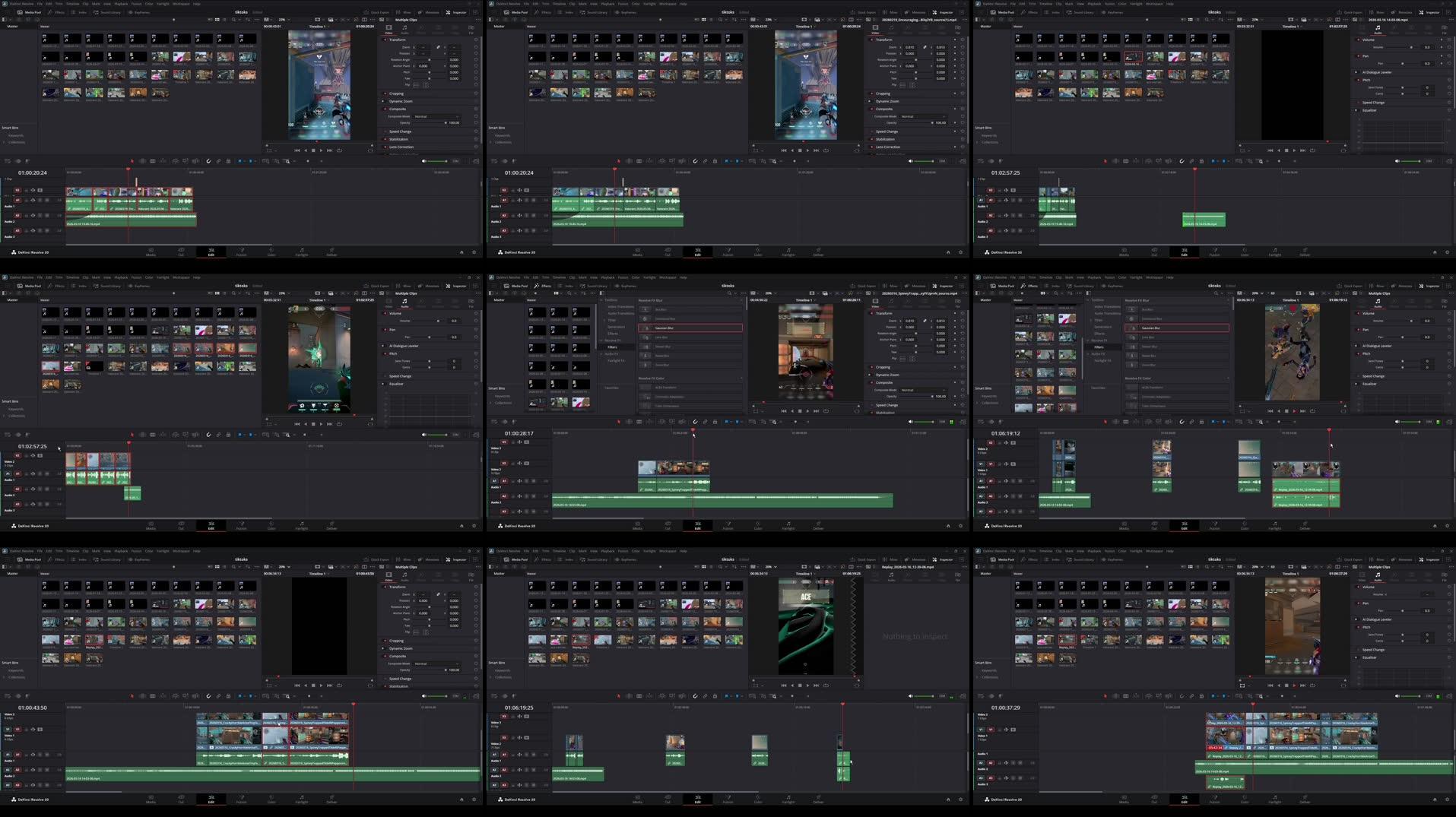Toggle snapping with the magnet icon
The image size is (1456, 817).
(x=208, y=160)
